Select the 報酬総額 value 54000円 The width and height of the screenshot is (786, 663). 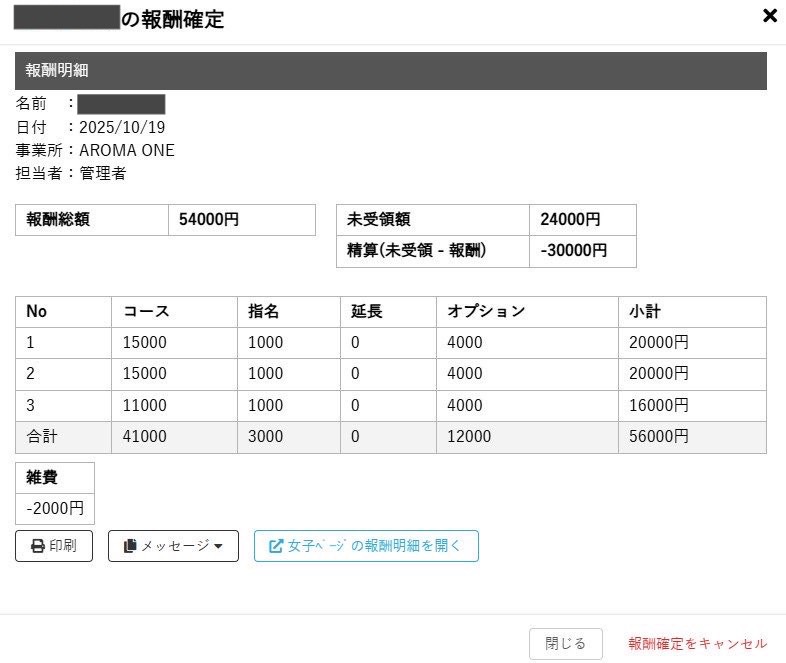(209, 220)
